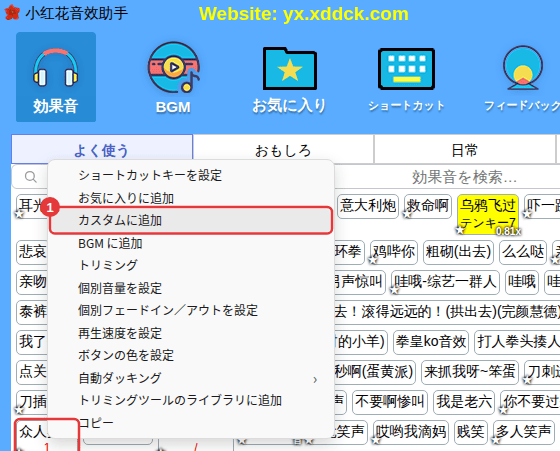Play the 么么哒 sound button
Viewport: 560px width, 451px height.
click(x=523, y=252)
